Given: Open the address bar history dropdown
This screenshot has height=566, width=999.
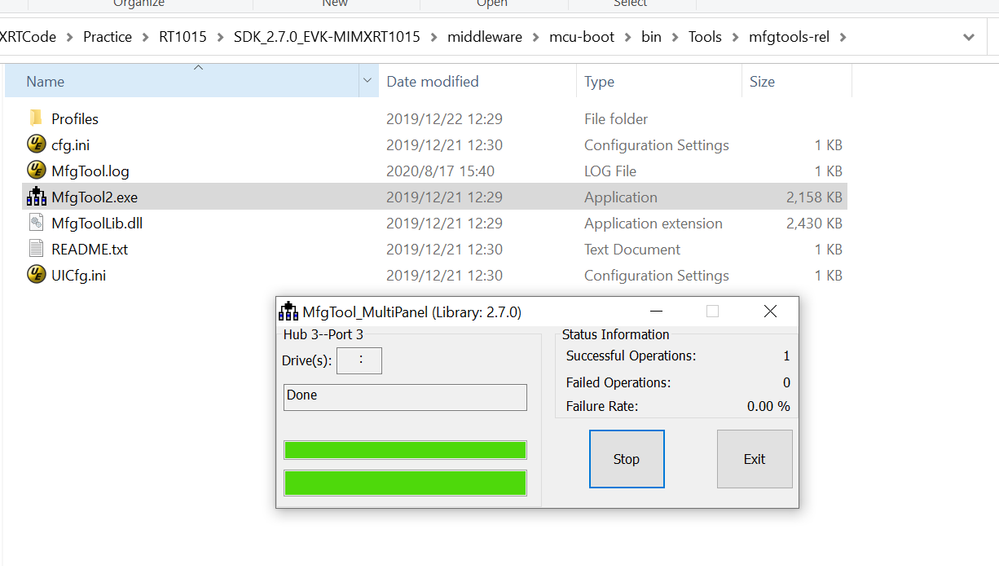Looking at the screenshot, I should [x=969, y=37].
